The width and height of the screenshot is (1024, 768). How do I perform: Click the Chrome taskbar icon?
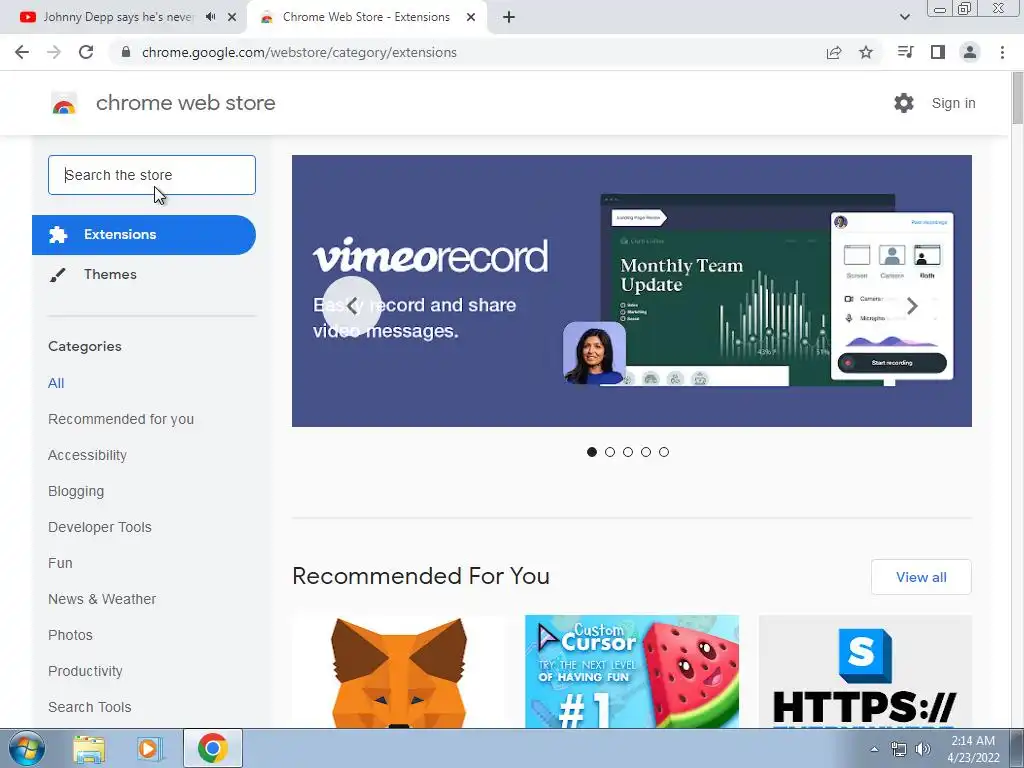pyautogui.click(x=213, y=748)
